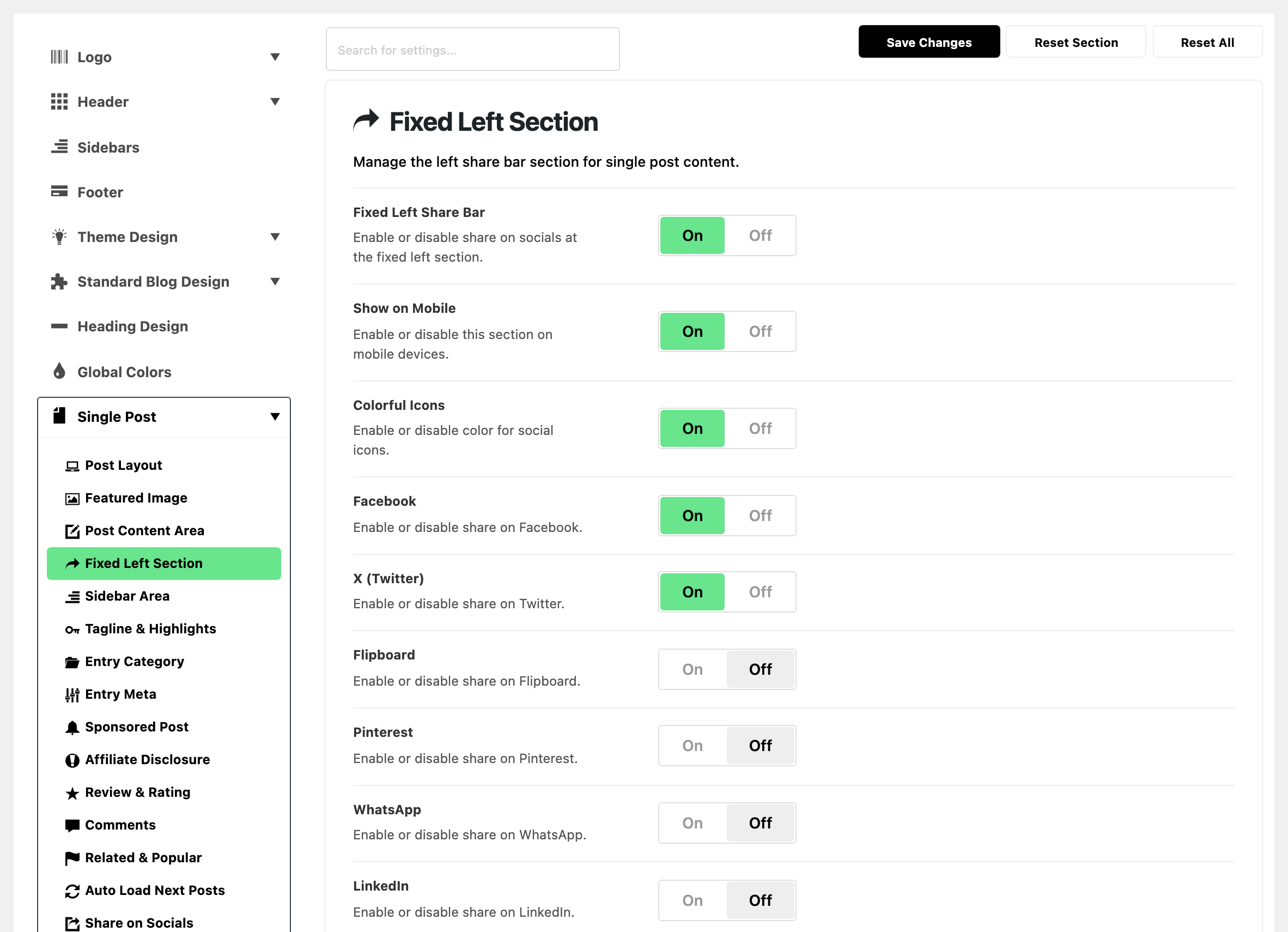
Task: Turn off Show on Mobile
Action: click(760, 331)
